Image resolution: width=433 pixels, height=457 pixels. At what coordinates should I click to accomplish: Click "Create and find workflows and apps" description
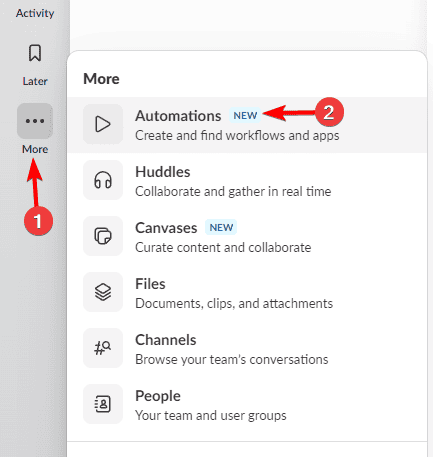point(237,136)
